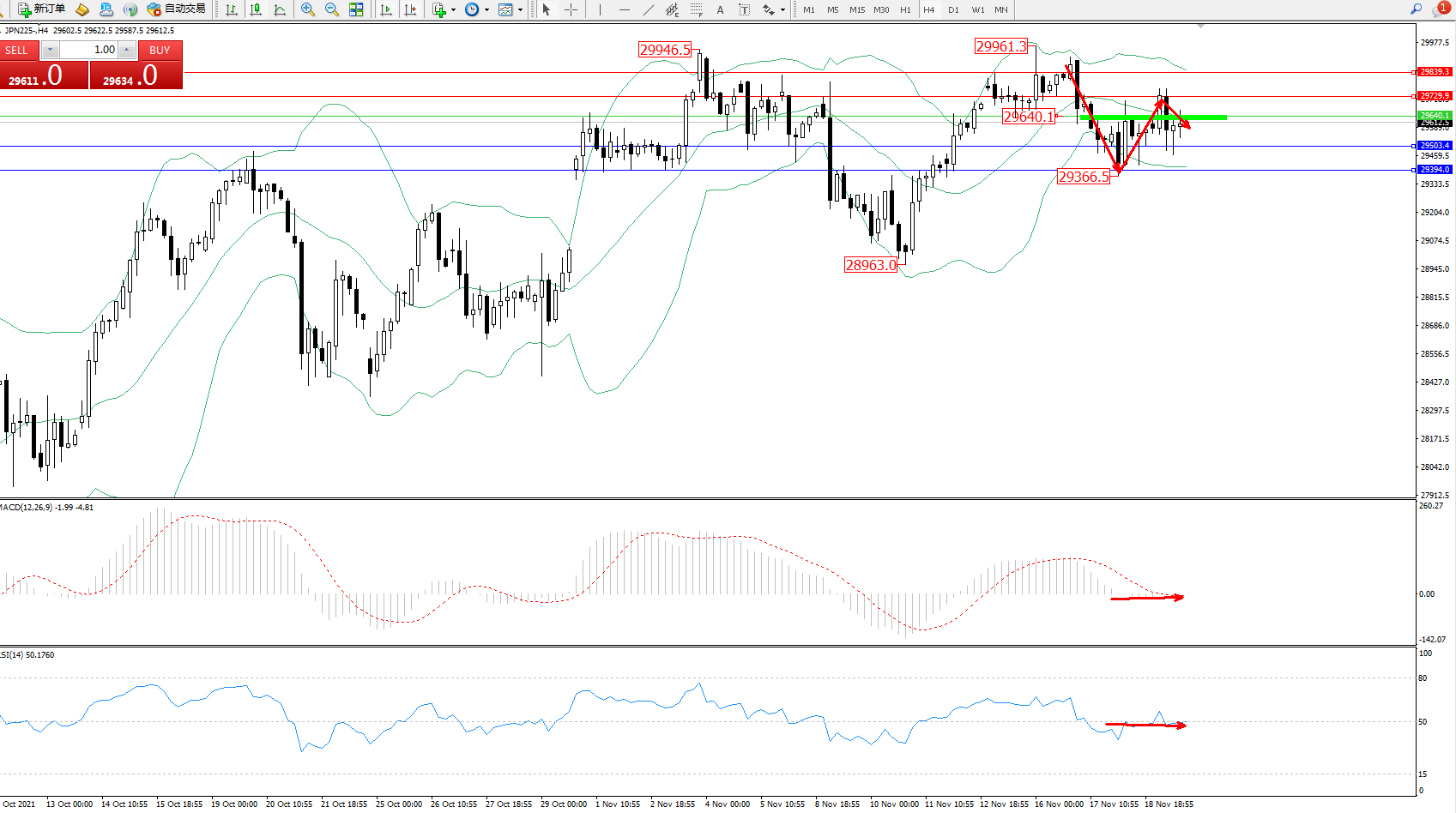Tile chart windows icon
This screenshot has width=1456, height=813.
pyautogui.click(x=356, y=9)
